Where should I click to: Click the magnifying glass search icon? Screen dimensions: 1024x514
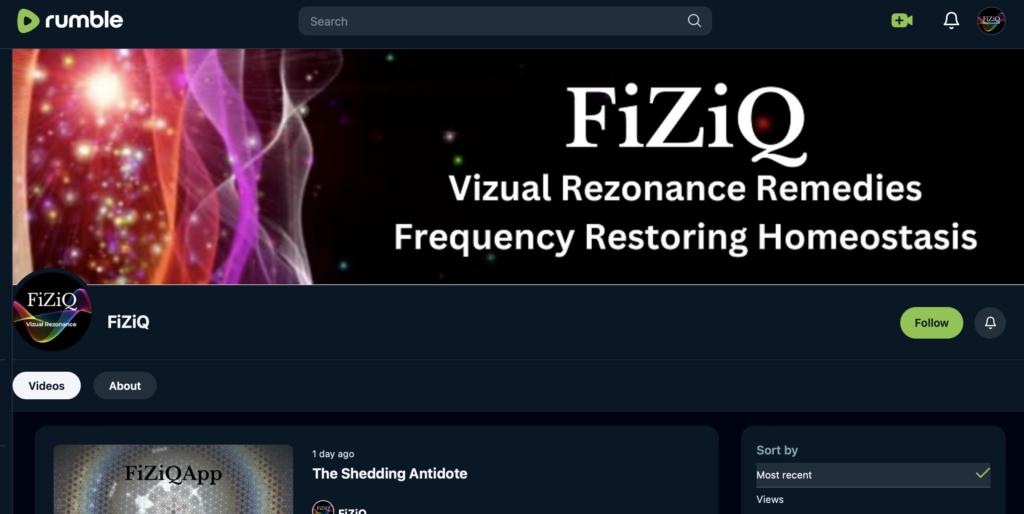coord(694,21)
